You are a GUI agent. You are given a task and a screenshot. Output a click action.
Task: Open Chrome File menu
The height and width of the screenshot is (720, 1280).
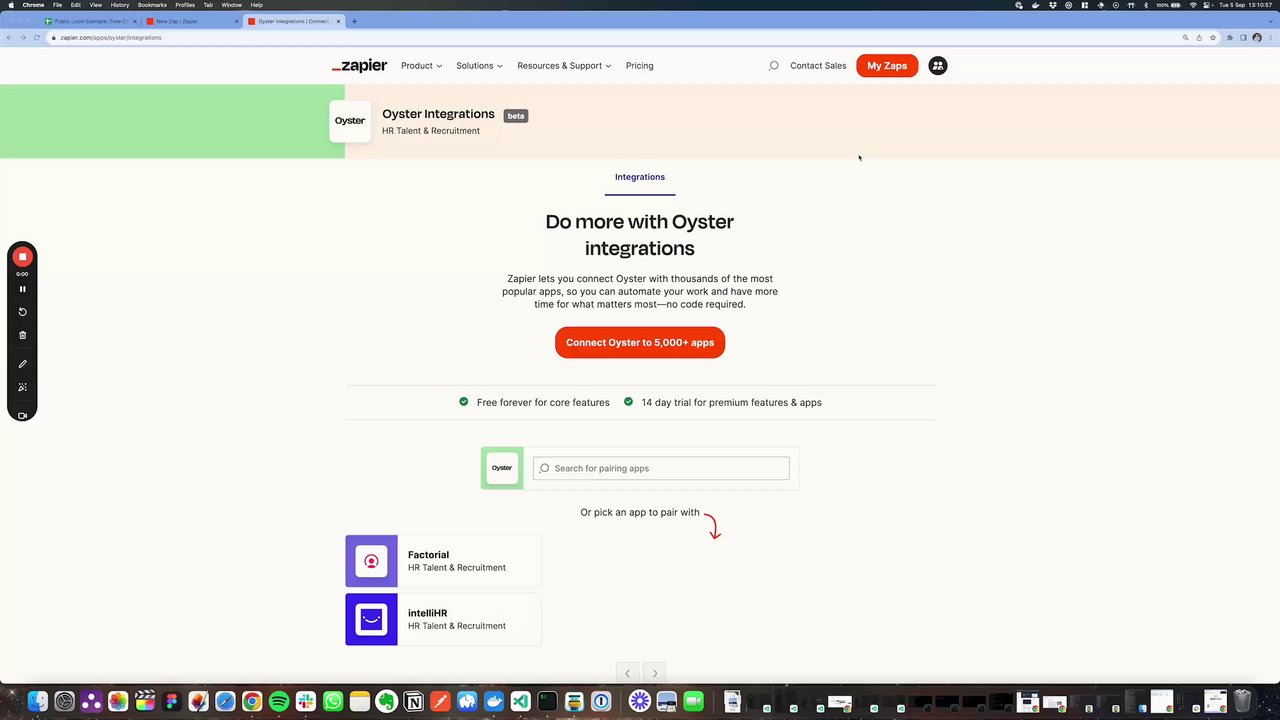[x=57, y=5]
